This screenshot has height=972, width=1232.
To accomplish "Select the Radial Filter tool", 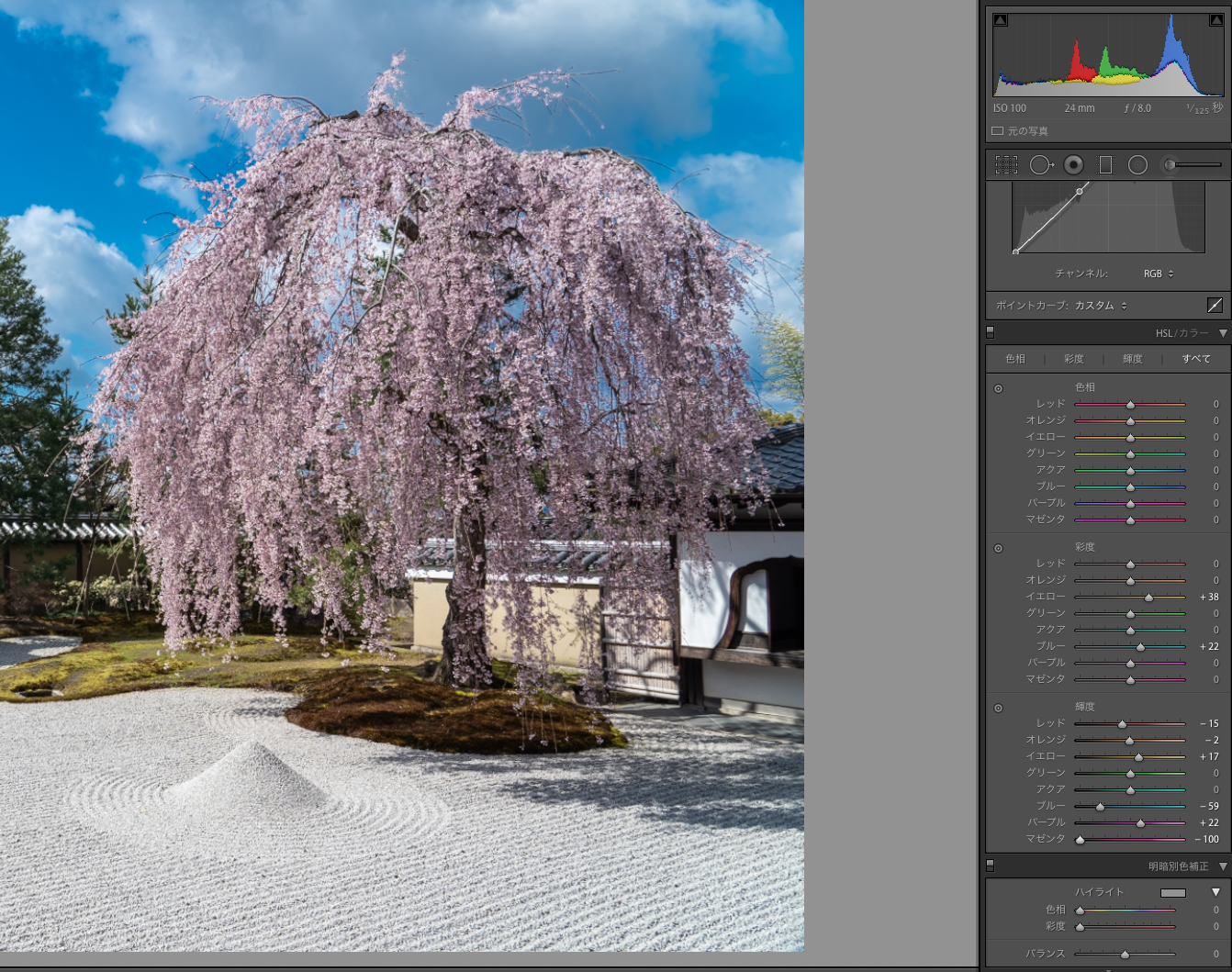I will 1137,164.
